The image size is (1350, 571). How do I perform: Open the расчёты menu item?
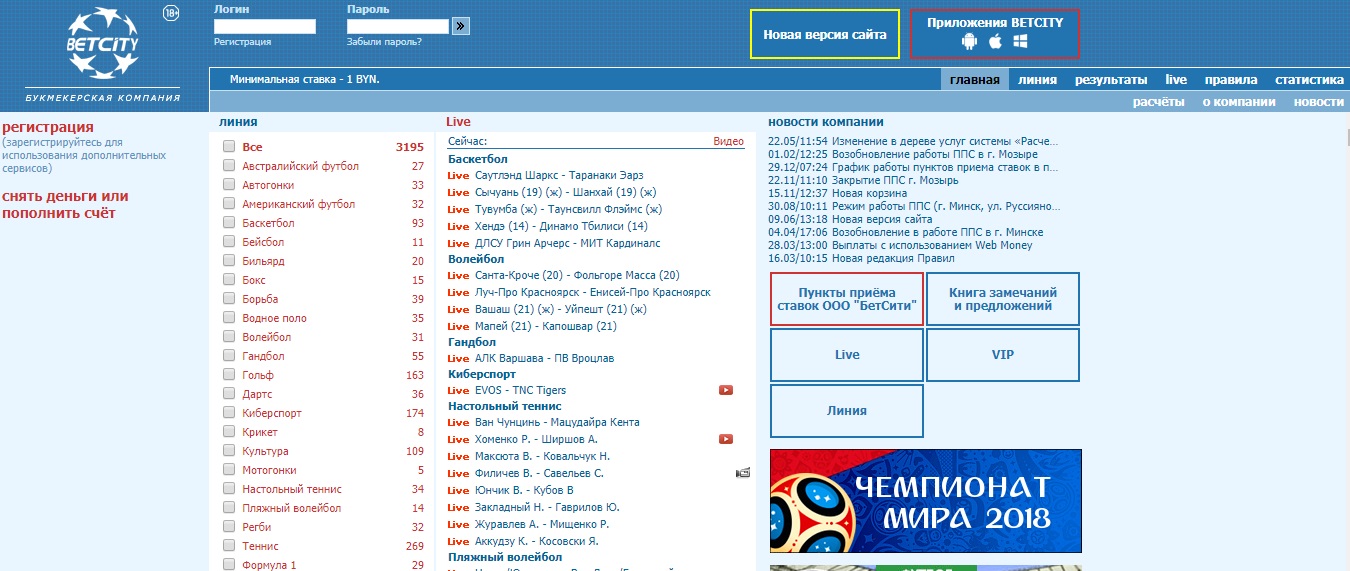point(1159,101)
